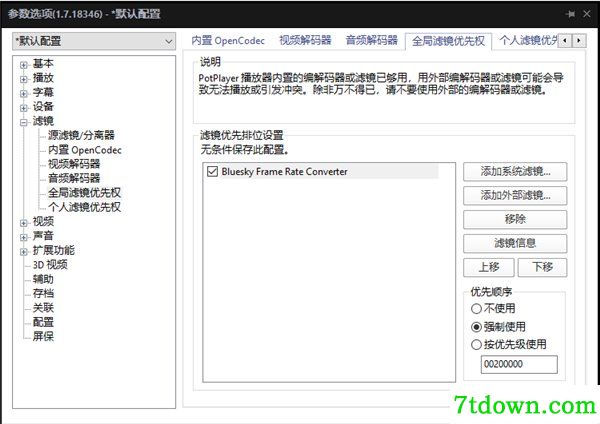Click the 上移 button

pos(489,267)
